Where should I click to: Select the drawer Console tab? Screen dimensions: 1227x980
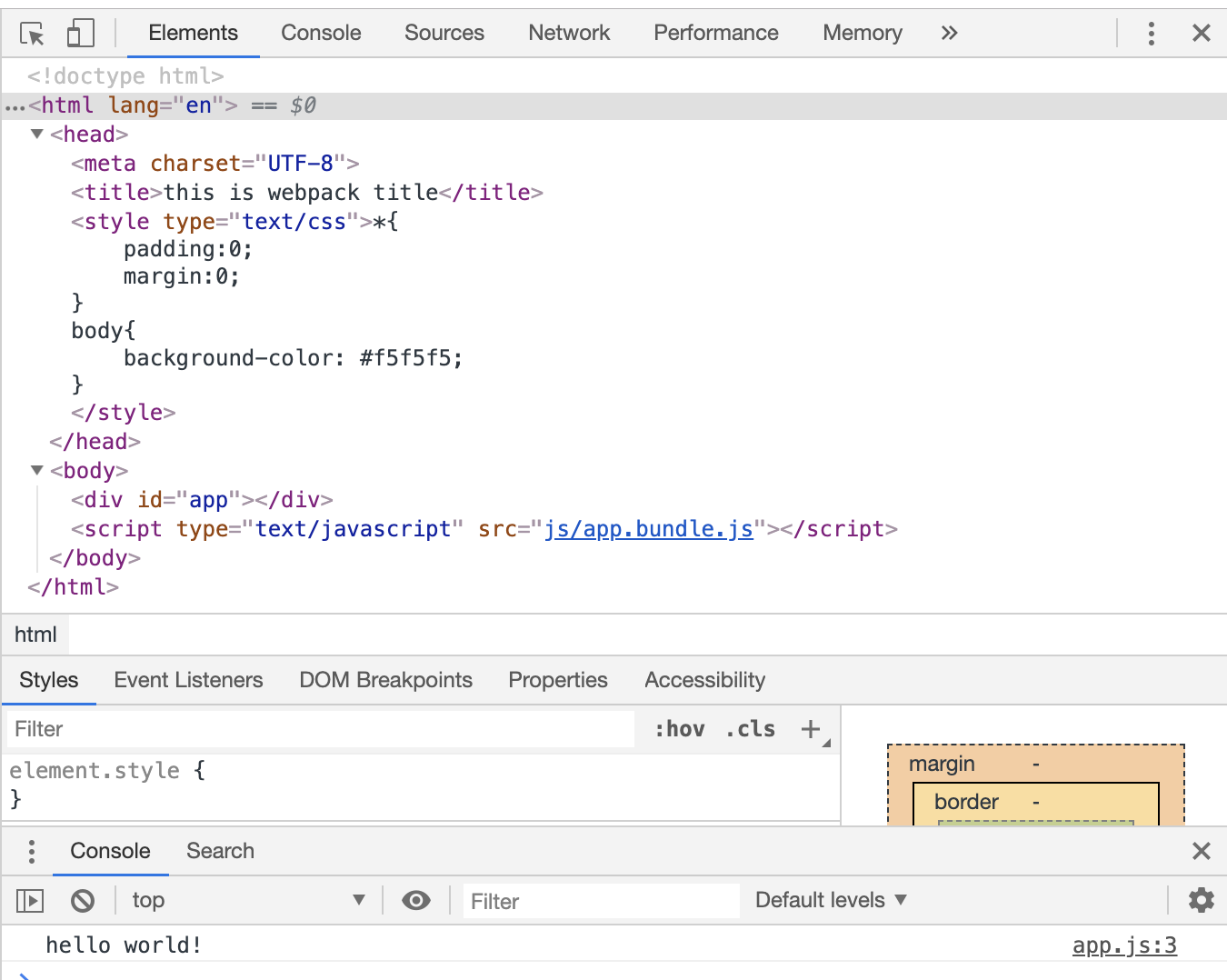click(x=110, y=851)
